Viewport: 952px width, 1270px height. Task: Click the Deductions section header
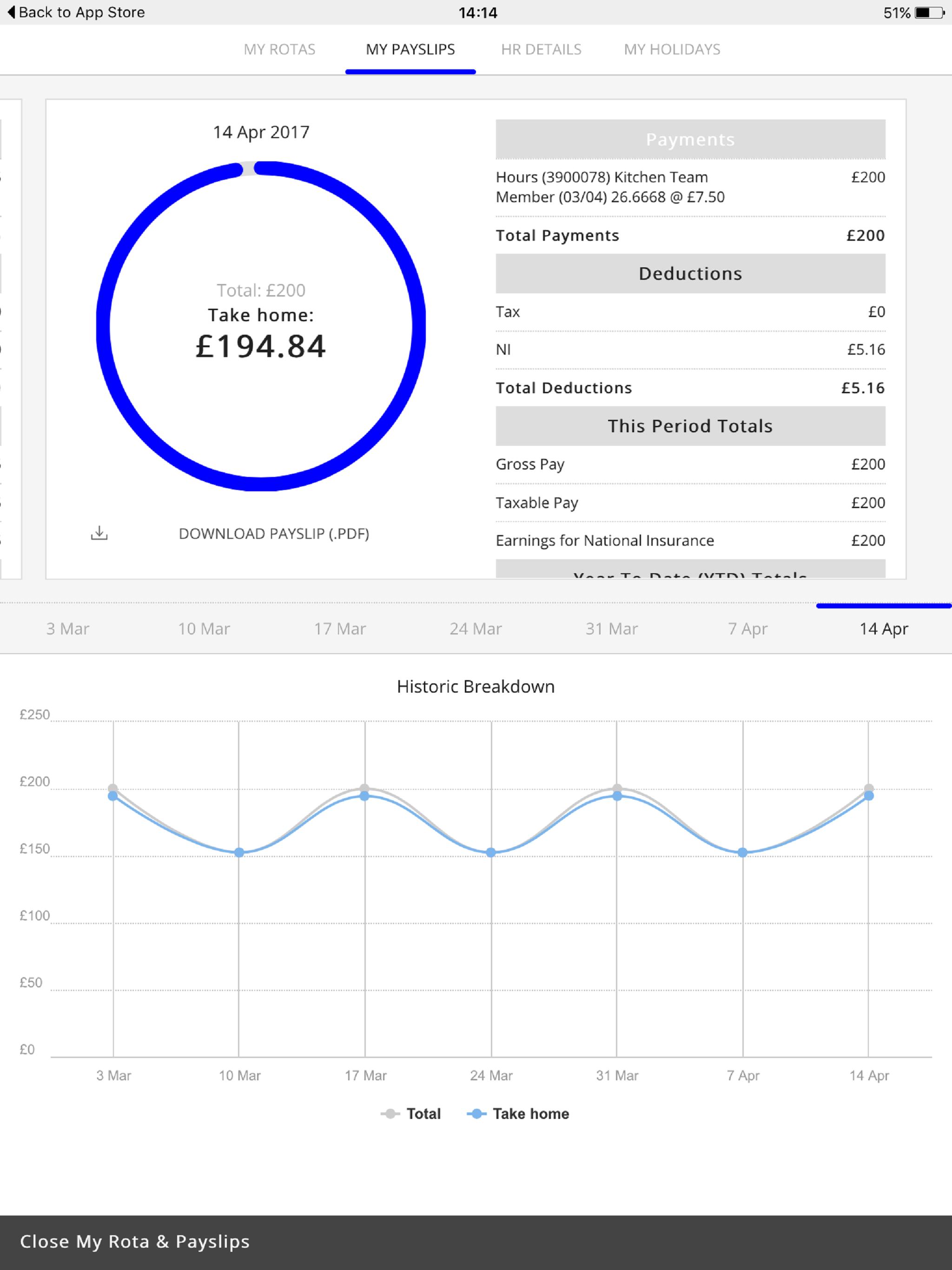[690, 273]
